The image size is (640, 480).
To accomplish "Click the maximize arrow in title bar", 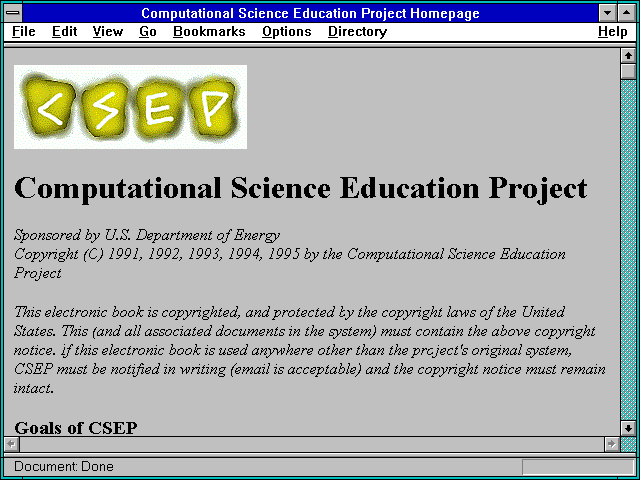I will pos(627,13).
